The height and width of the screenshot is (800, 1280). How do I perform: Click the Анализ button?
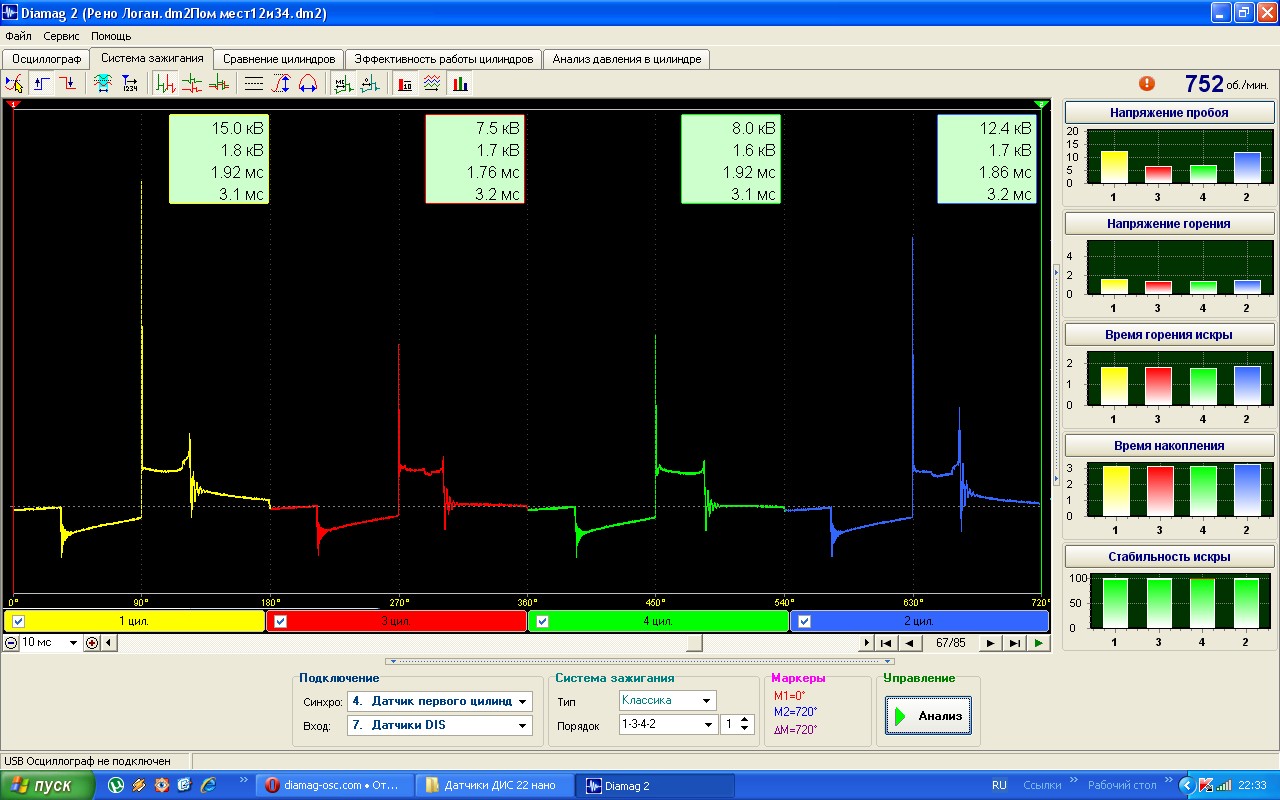point(928,716)
